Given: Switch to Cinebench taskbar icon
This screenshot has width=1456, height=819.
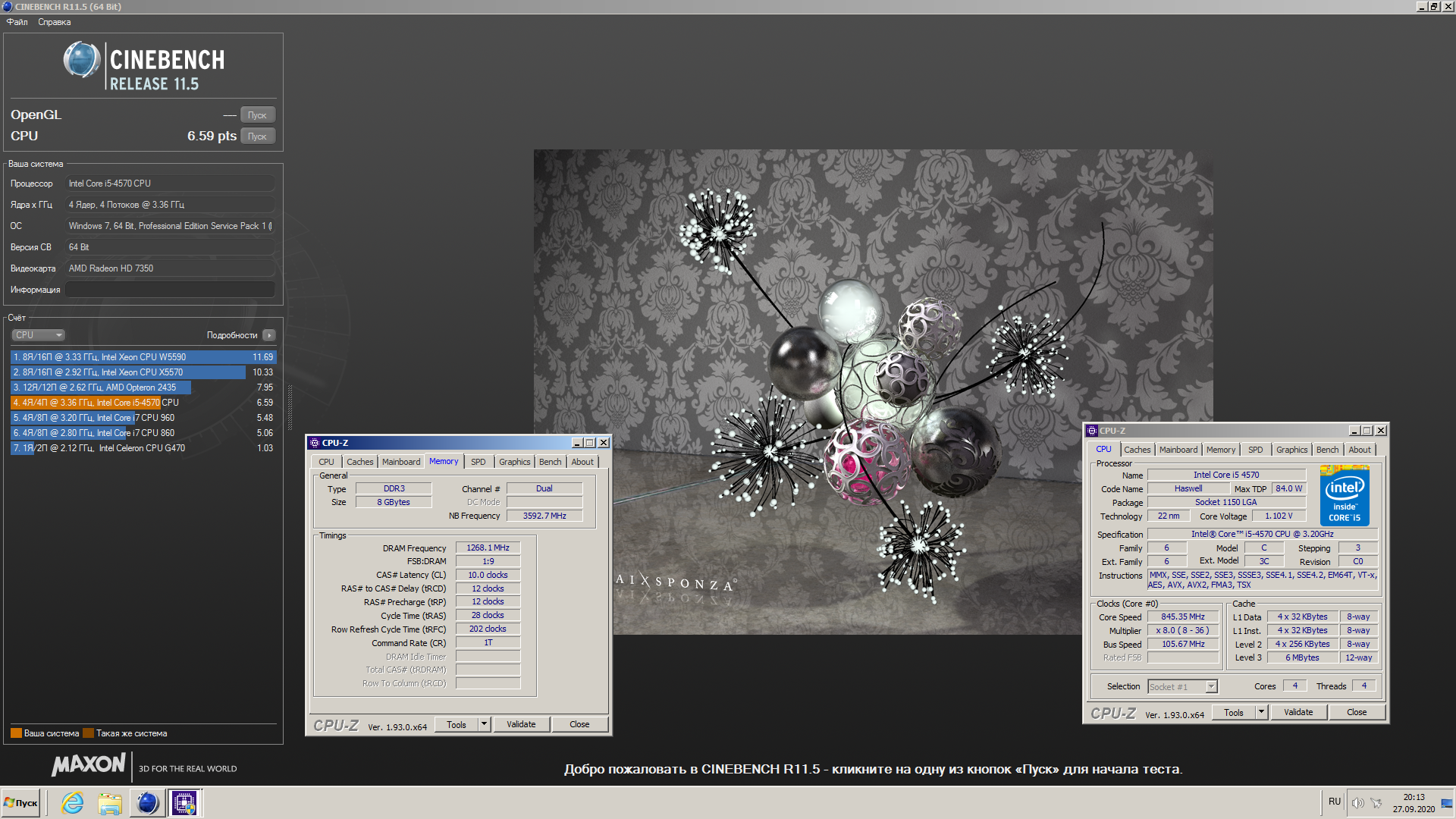Looking at the screenshot, I should (x=147, y=803).
